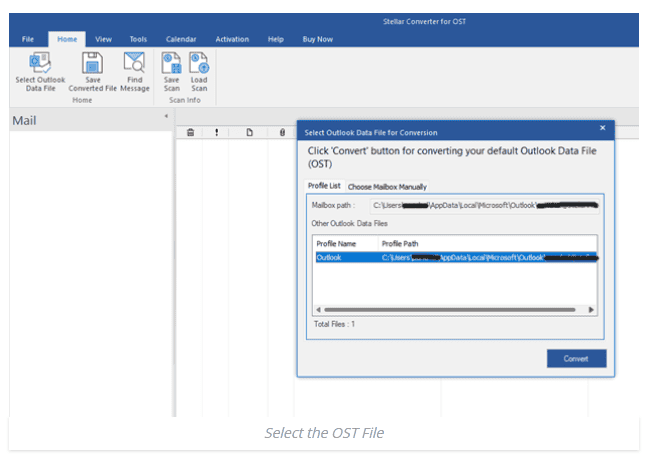Image resolution: width=650 pixels, height=463 pixels.
Task: Open the File menu
Action: click(28, 39)
